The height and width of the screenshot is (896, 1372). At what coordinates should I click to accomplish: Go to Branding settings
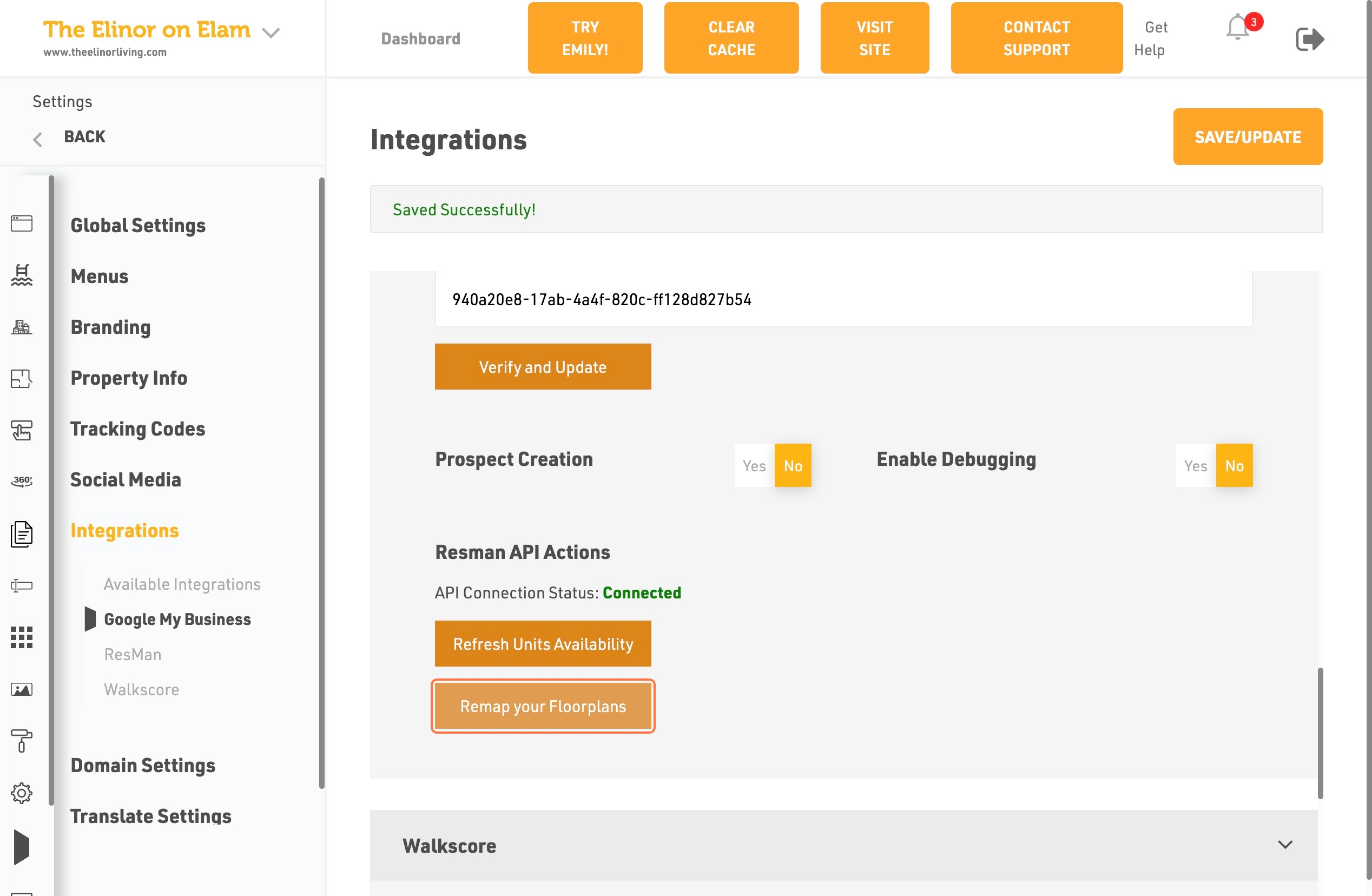[x=111, y=327]
